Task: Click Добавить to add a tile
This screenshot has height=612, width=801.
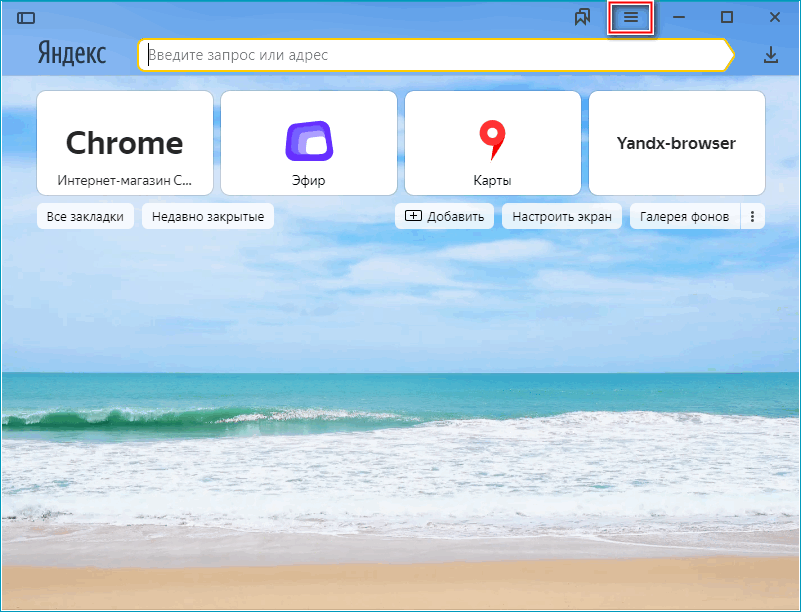Action: coord(444,217)
